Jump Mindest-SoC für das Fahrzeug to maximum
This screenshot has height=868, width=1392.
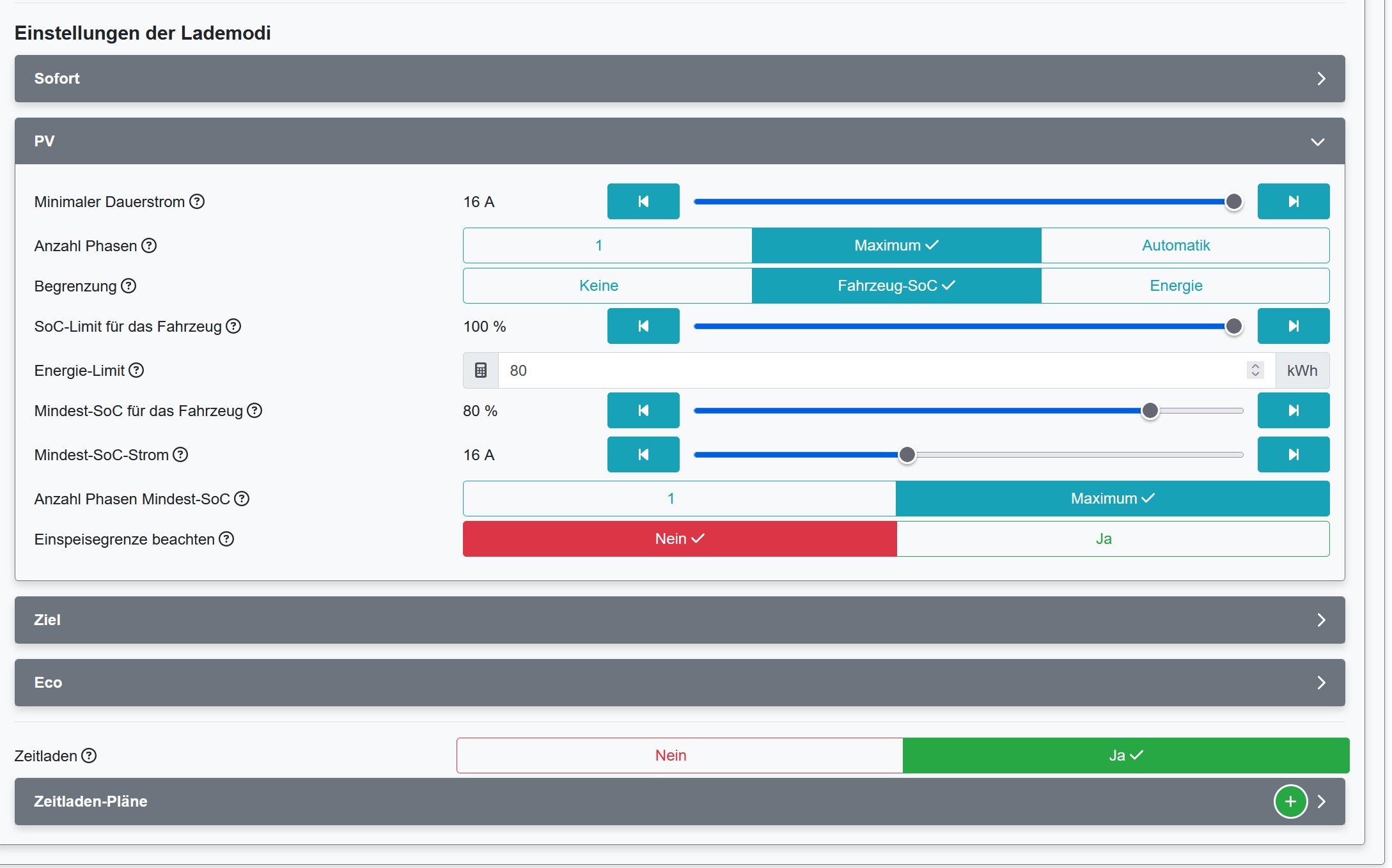(x=1293, y=411)
